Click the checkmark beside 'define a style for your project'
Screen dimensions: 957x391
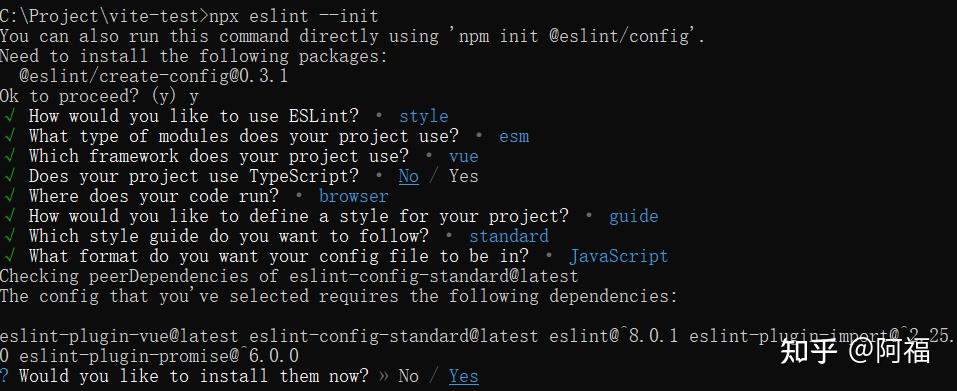point(9,216)
